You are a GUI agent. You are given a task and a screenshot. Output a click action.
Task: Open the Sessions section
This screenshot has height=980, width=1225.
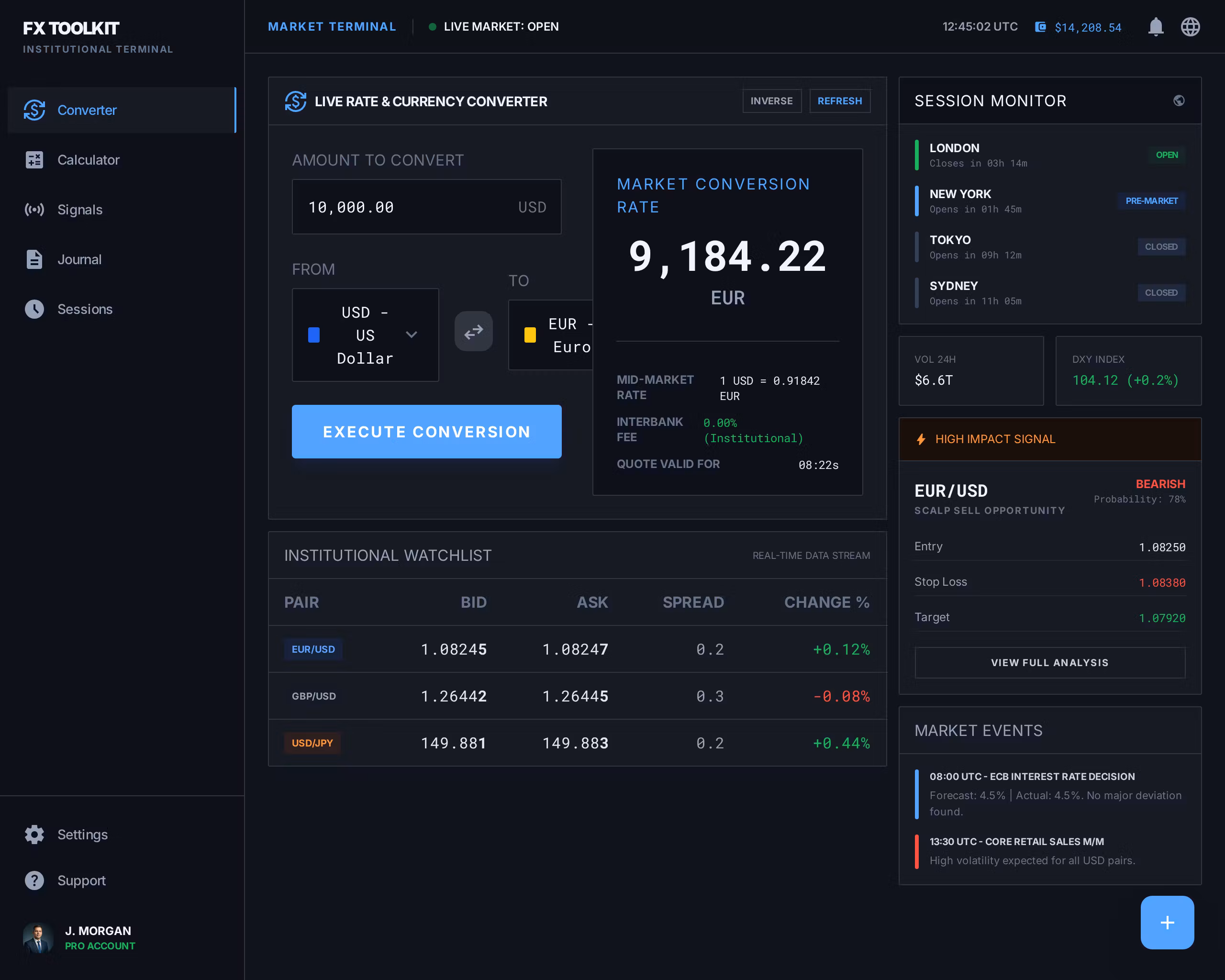coord(122,309)
